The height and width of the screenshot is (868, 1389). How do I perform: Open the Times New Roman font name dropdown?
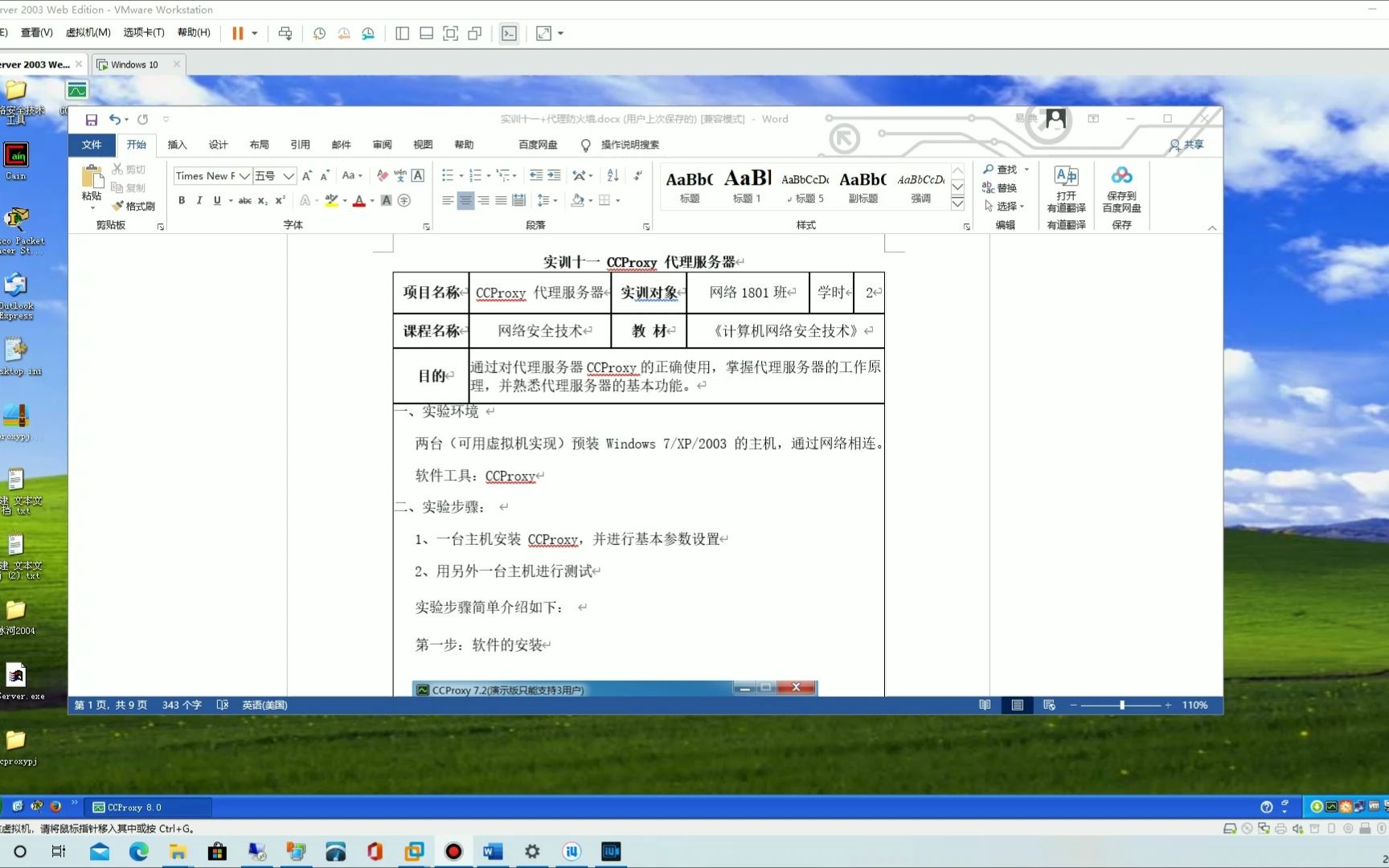[x=244, y=176]
